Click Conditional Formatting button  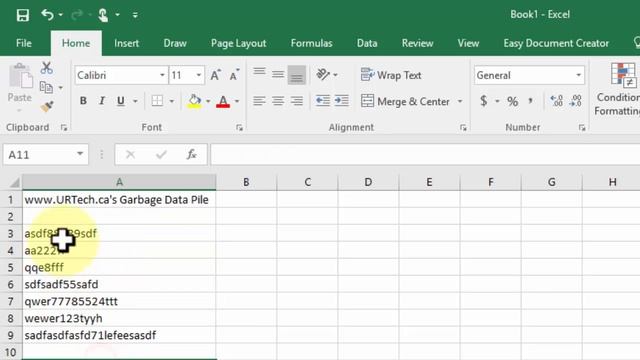(x=618, y=89)
